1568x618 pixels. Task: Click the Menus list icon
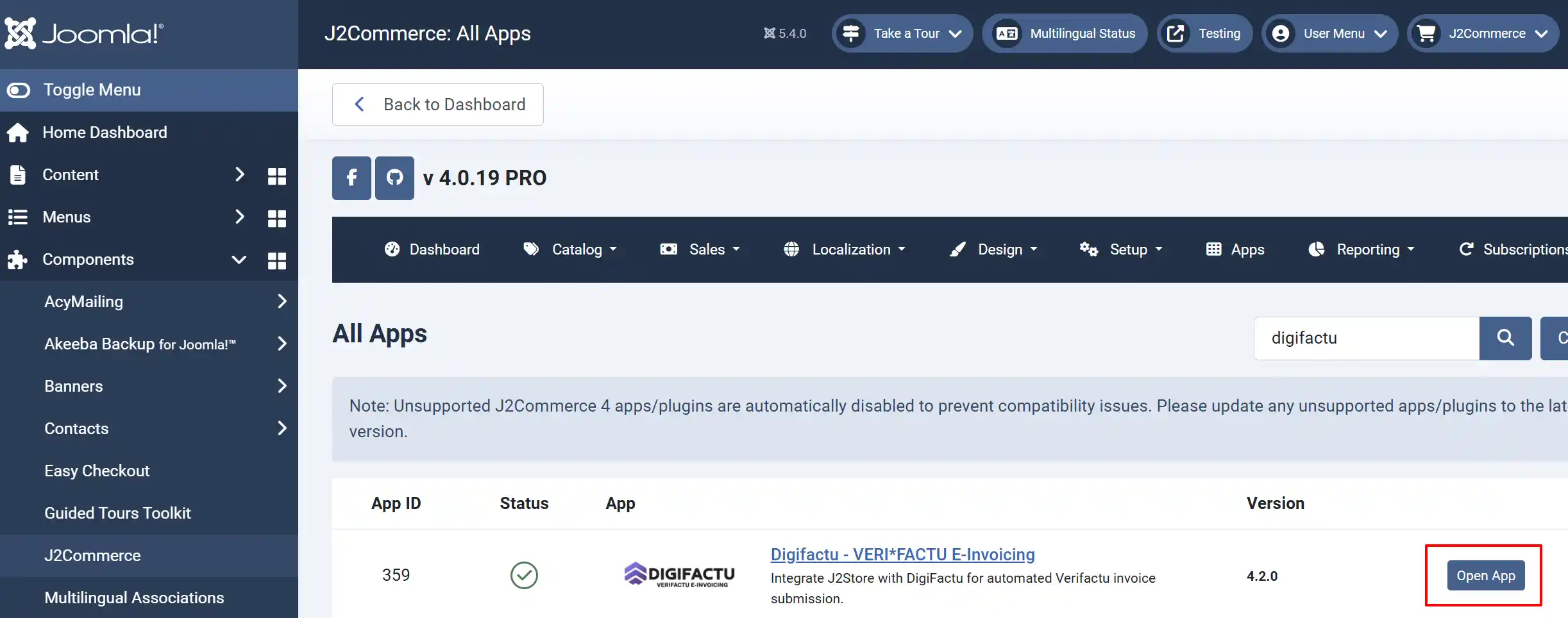point(18,217)
